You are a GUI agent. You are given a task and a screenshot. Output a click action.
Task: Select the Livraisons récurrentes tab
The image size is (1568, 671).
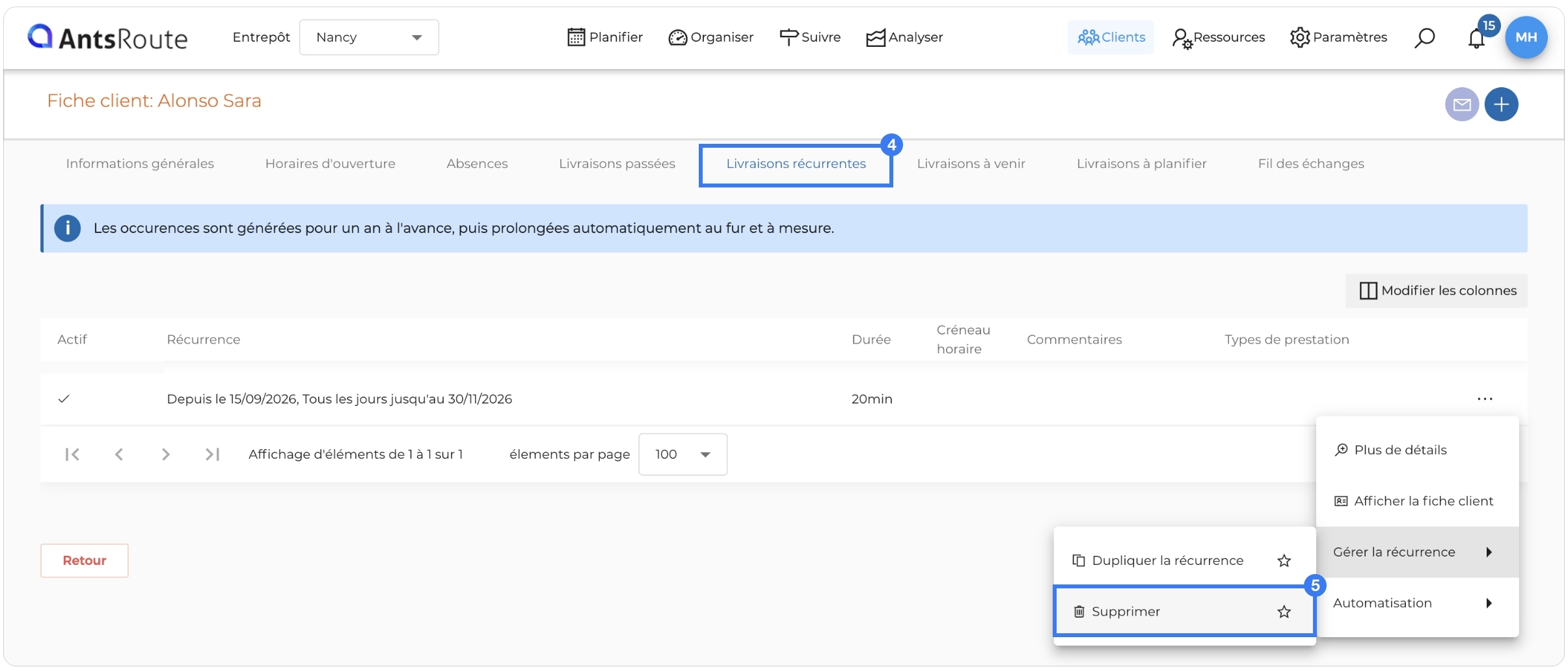(796, 164)
